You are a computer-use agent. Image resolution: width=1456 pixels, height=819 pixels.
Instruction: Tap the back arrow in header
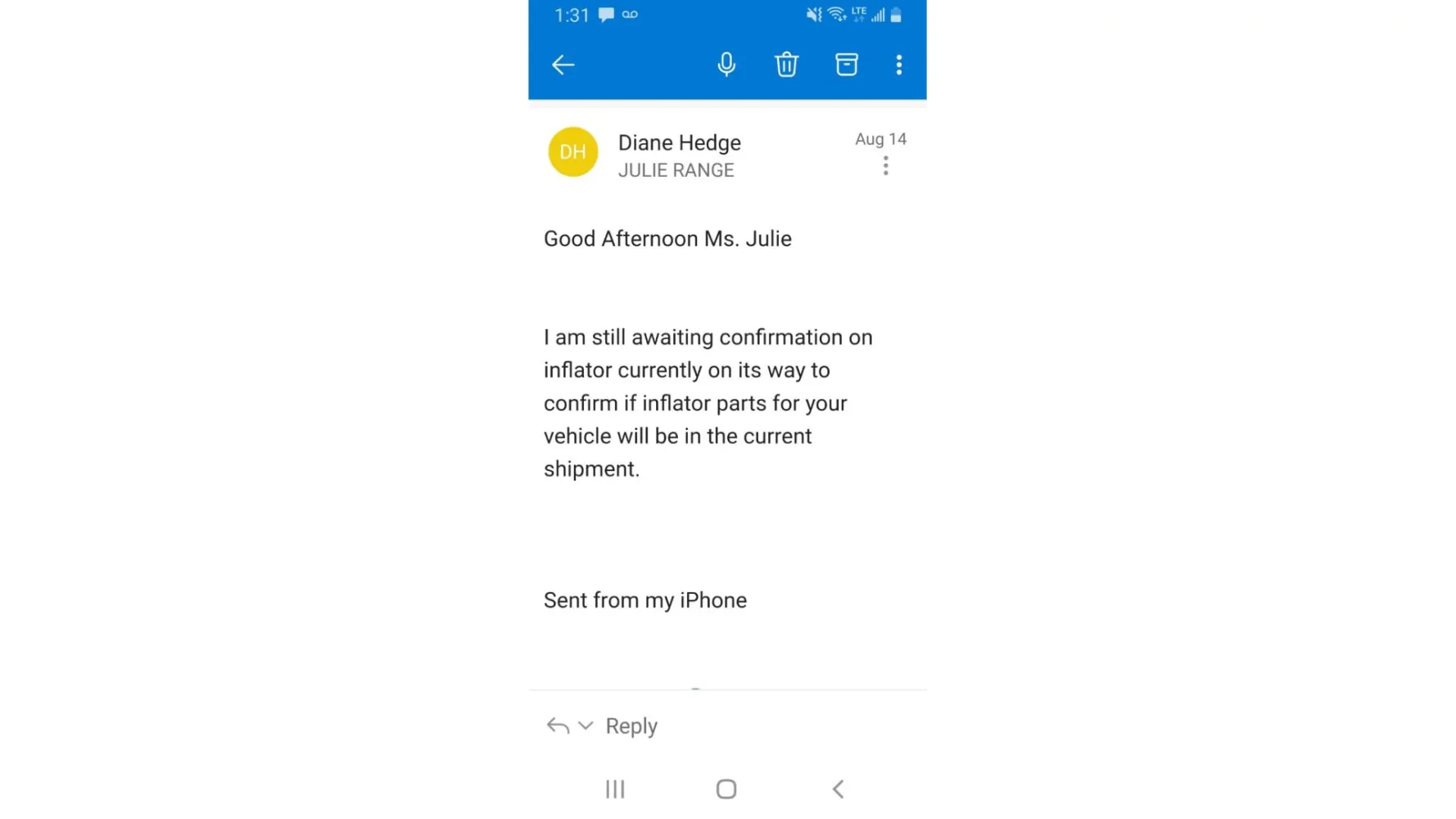563,65
